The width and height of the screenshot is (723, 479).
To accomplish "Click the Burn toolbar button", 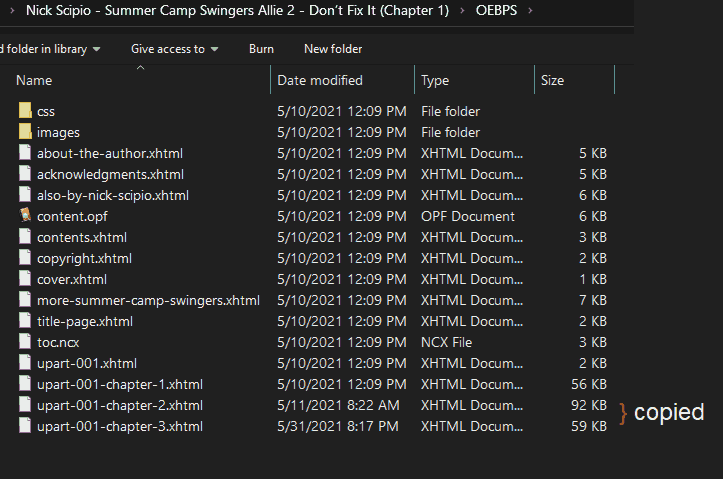I will tap(261, 49).
